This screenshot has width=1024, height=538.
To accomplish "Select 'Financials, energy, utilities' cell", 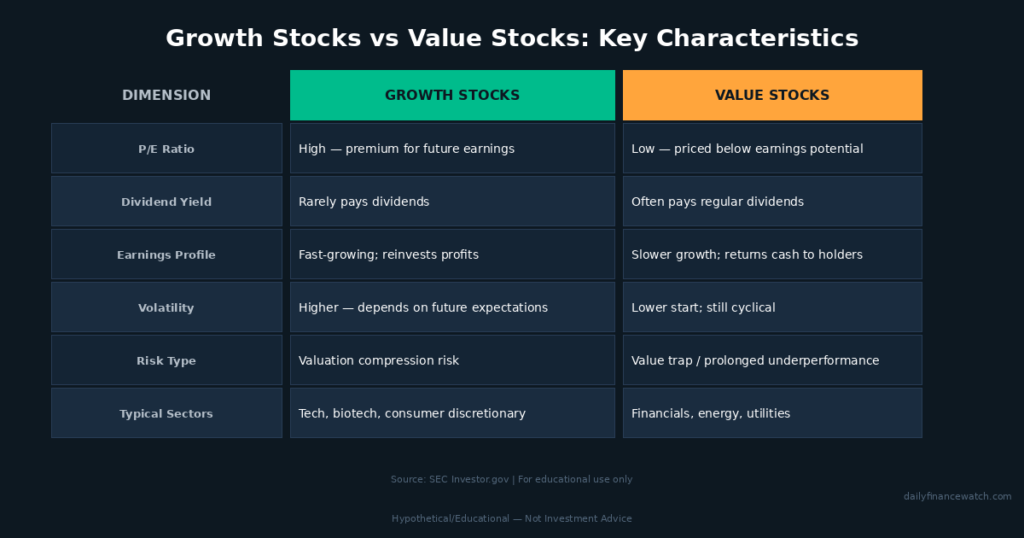I will 772,413.
